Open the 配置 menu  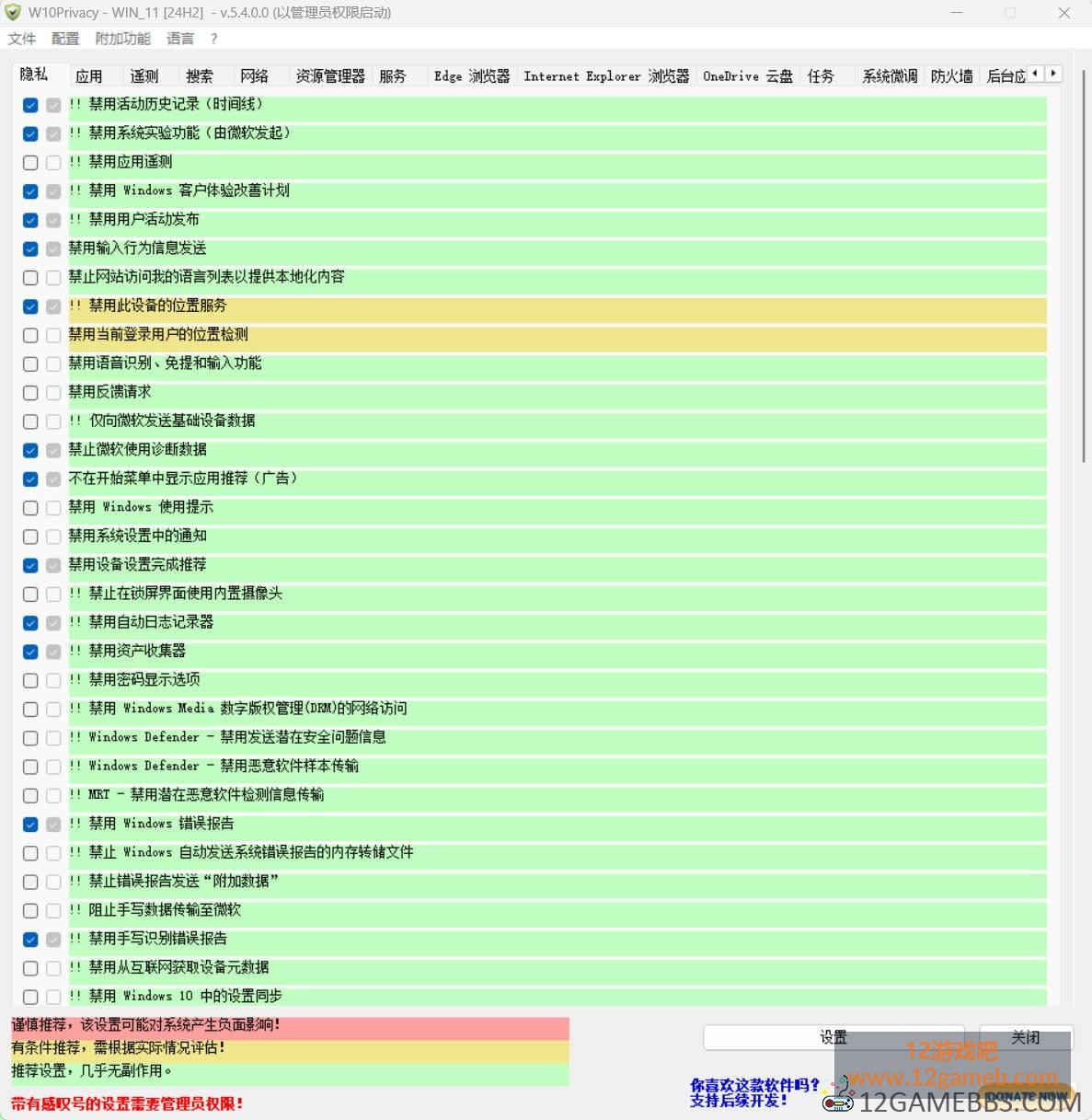(65, 39)
